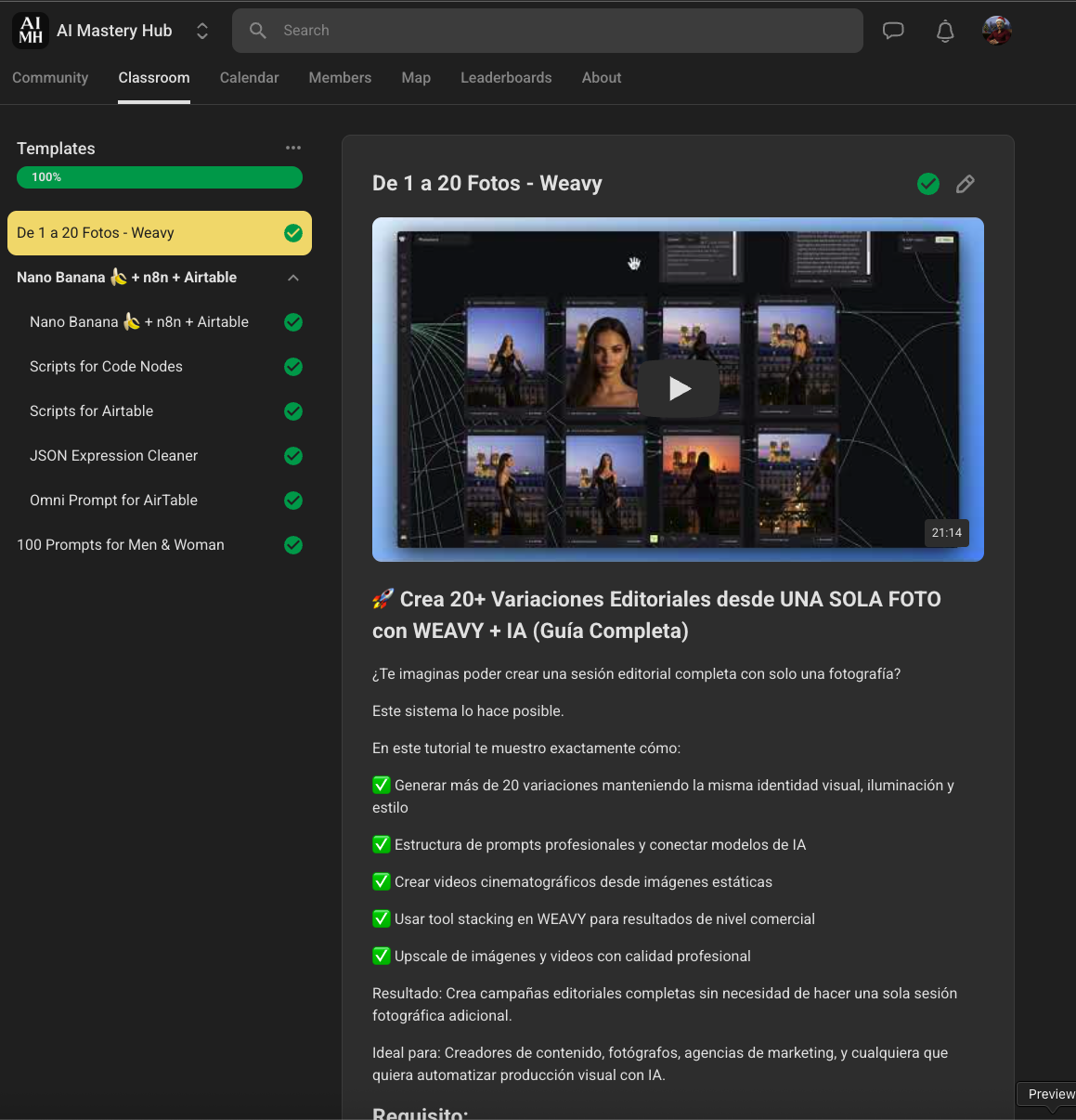Screen dimensions: 1076x1120
Task: Open the Templates three-dot options menu
Action: (293, 148)
